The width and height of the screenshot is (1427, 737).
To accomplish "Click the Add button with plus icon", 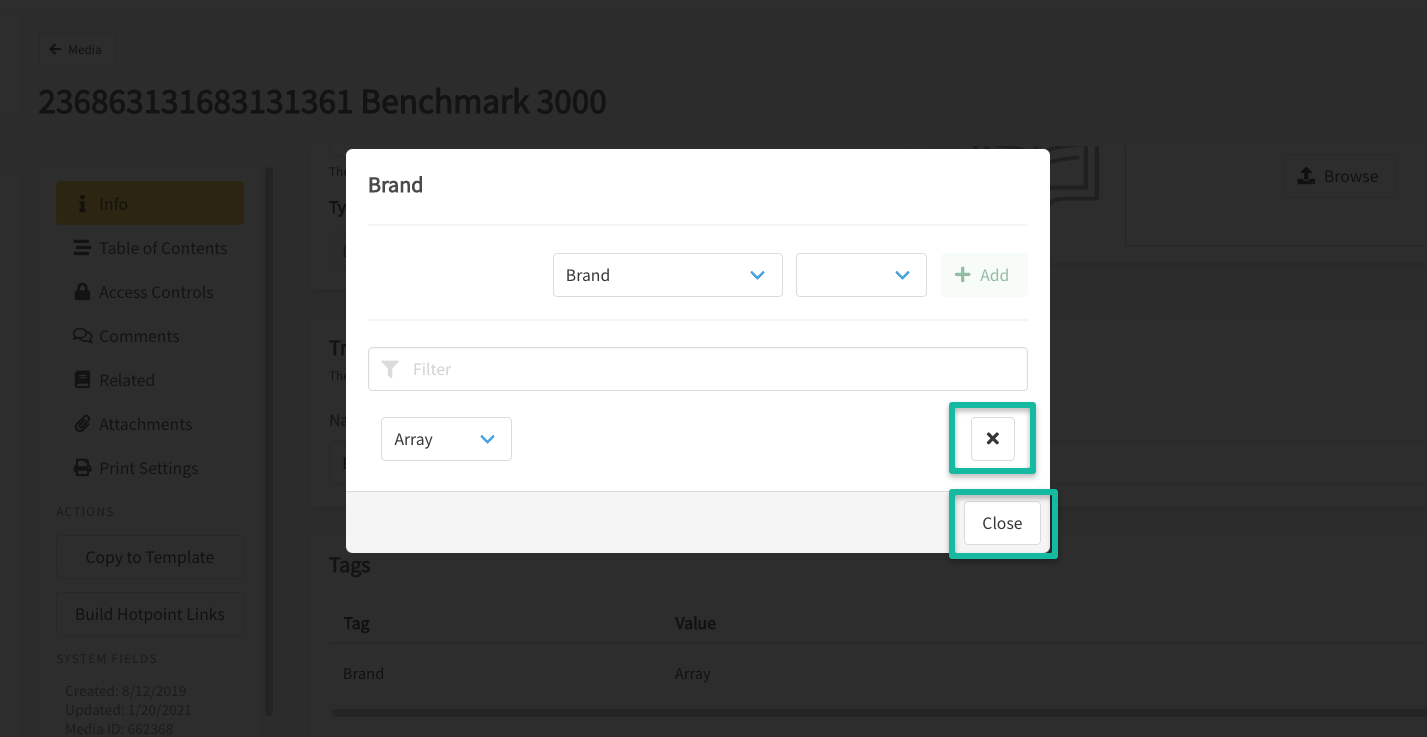I will click(x=983, y=275).
